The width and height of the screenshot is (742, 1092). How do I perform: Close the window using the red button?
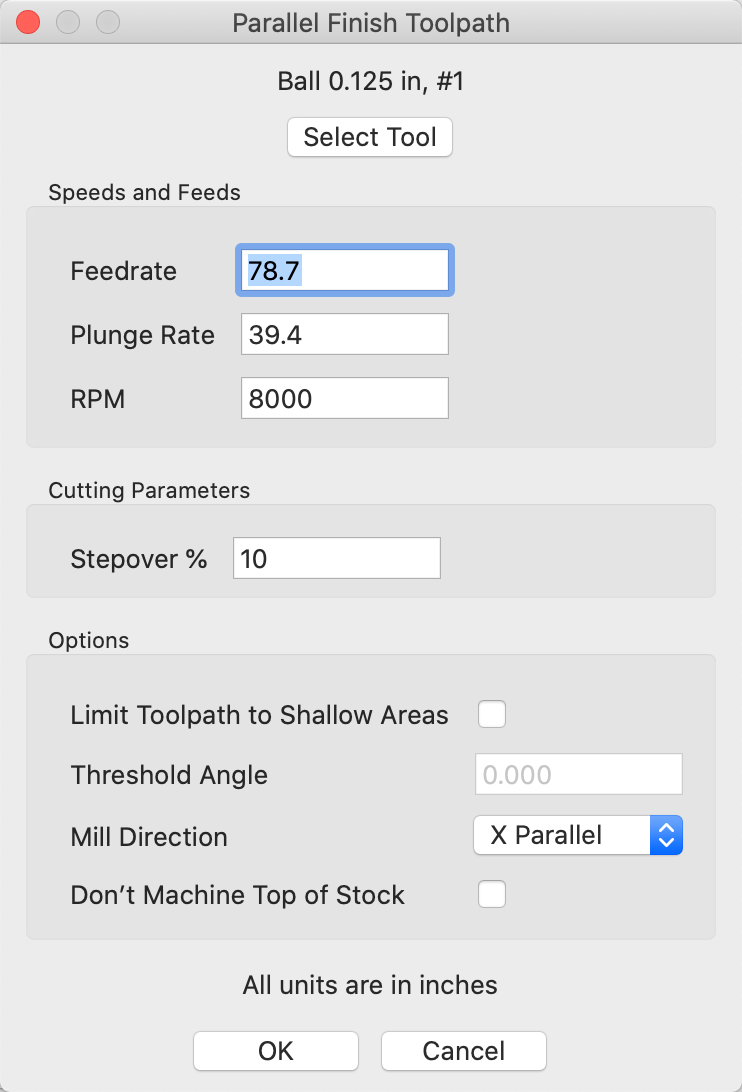[28, 22]
